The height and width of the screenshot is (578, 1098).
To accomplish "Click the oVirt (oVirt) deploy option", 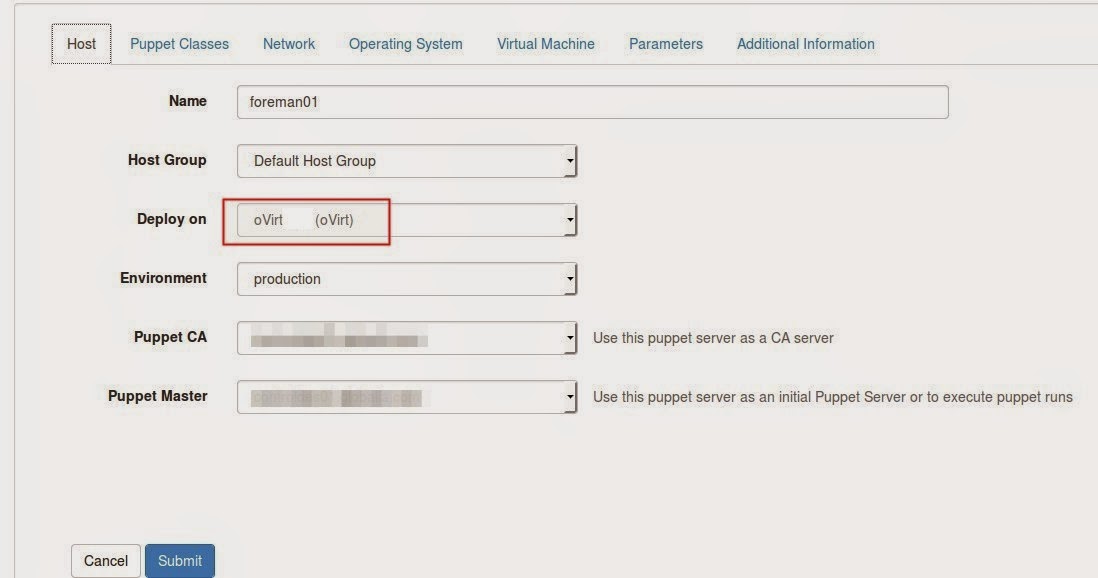I will coord(304,220).
